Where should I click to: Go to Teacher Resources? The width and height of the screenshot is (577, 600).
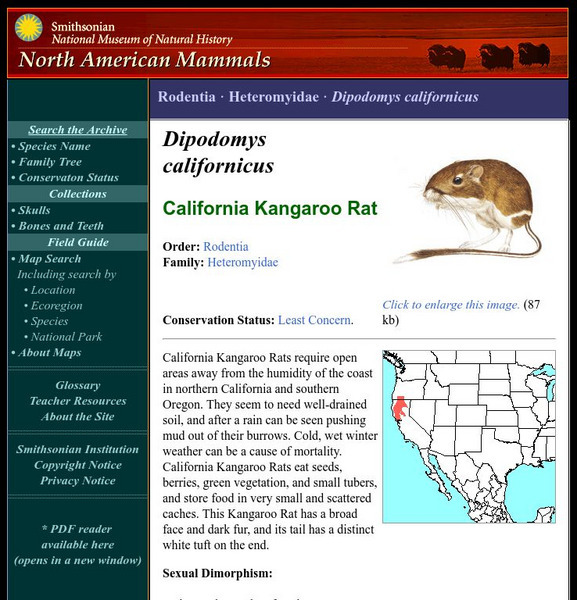tap(78, 401)
